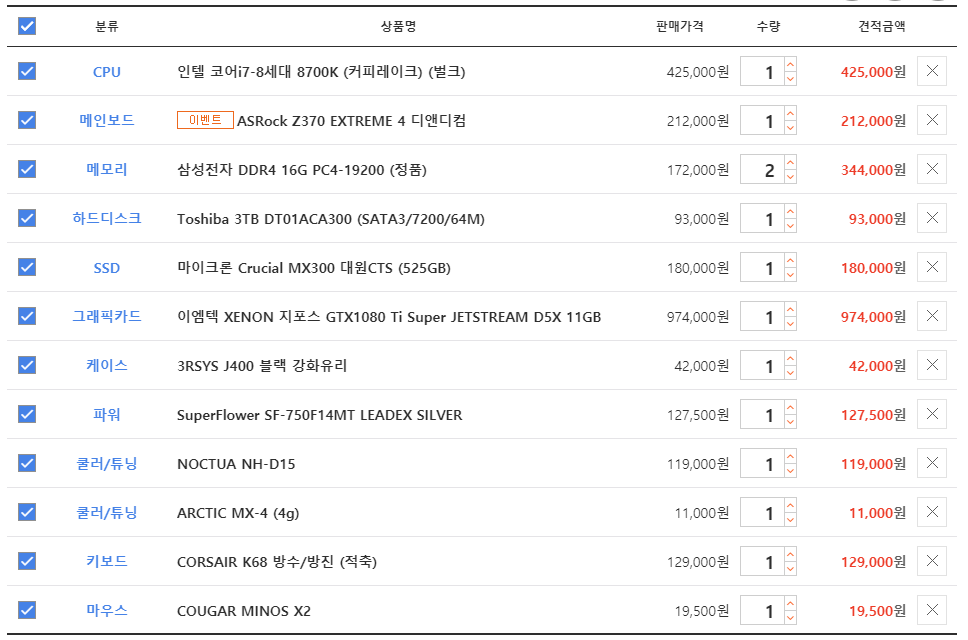Viewport: 968px width, 640px height.
Task: Open the 그래픽카드 category link
Action: click(x=107, y=317)
